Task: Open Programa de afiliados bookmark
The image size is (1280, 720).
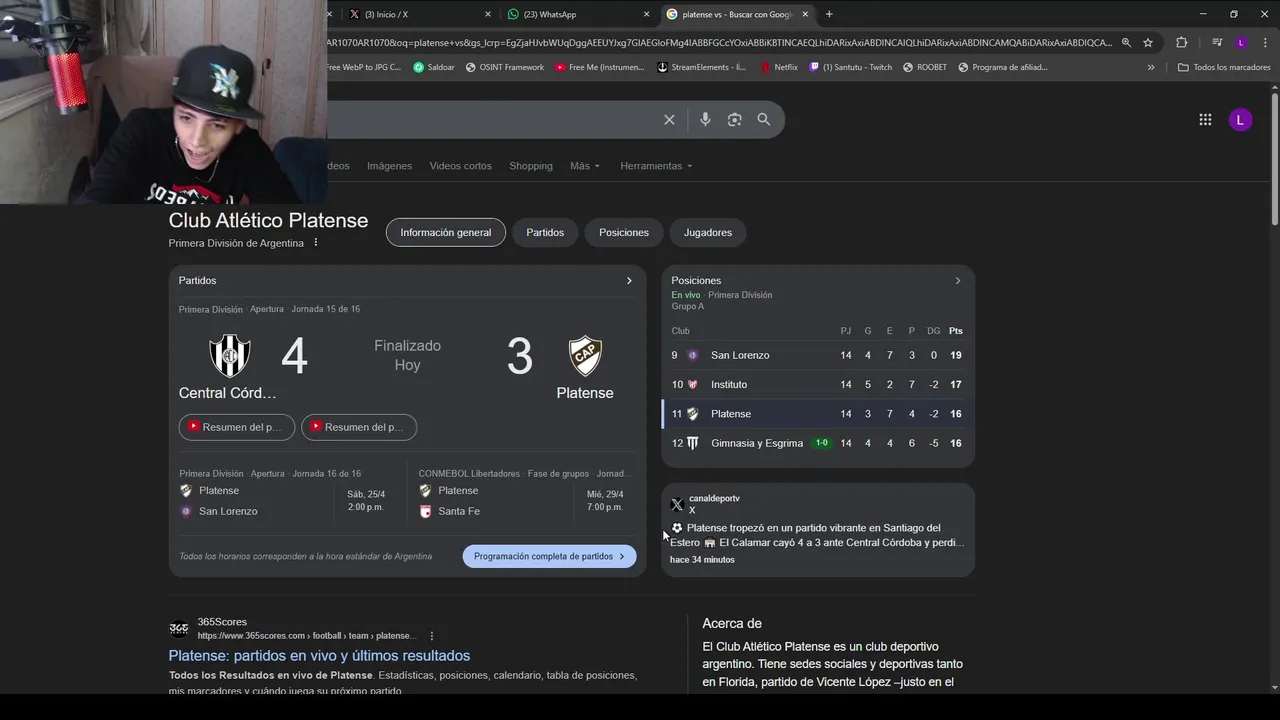Action: pyautogui.click(x=1002, y=67)
